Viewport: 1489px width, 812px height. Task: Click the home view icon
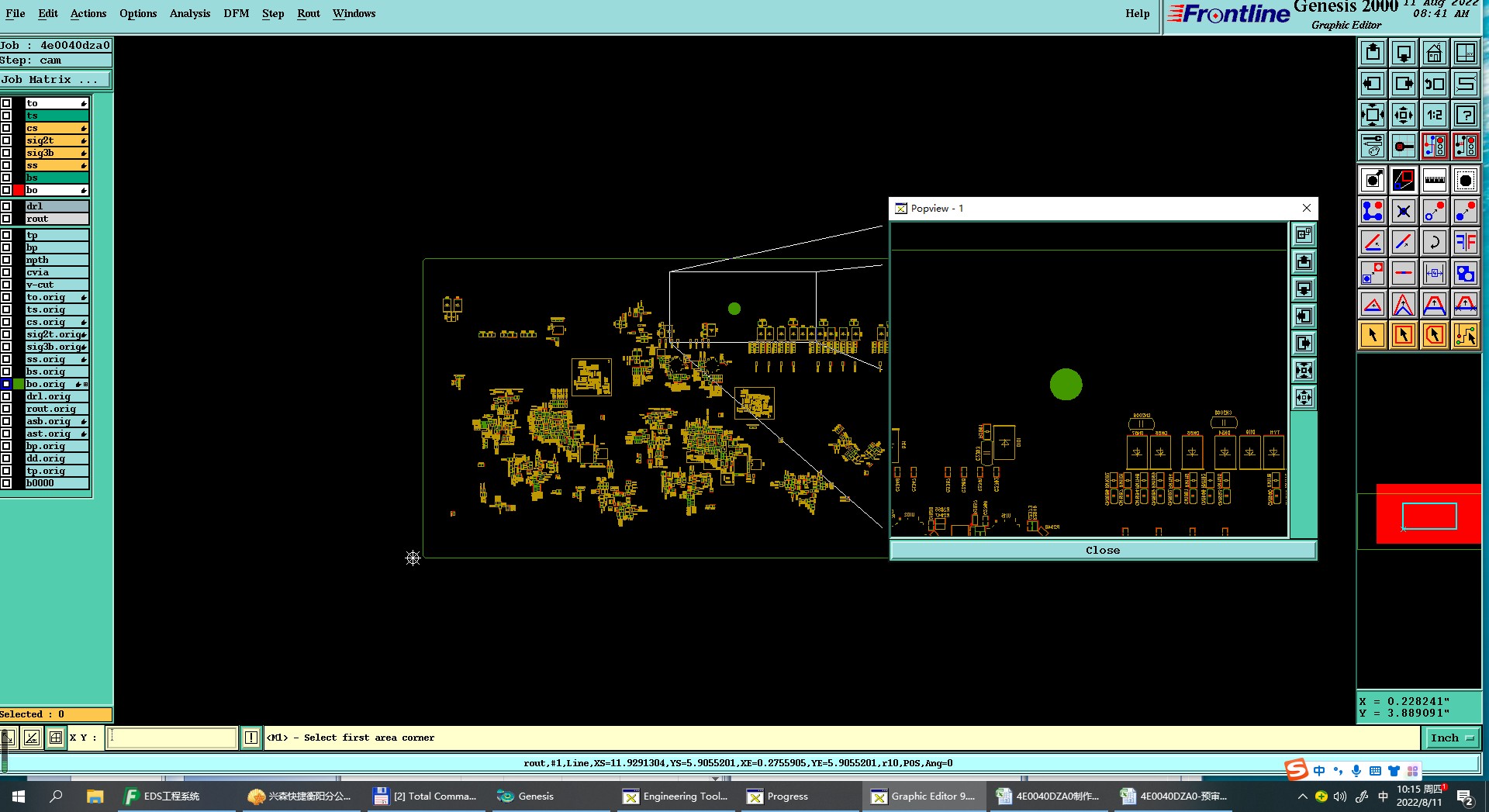pos(1435,53)
